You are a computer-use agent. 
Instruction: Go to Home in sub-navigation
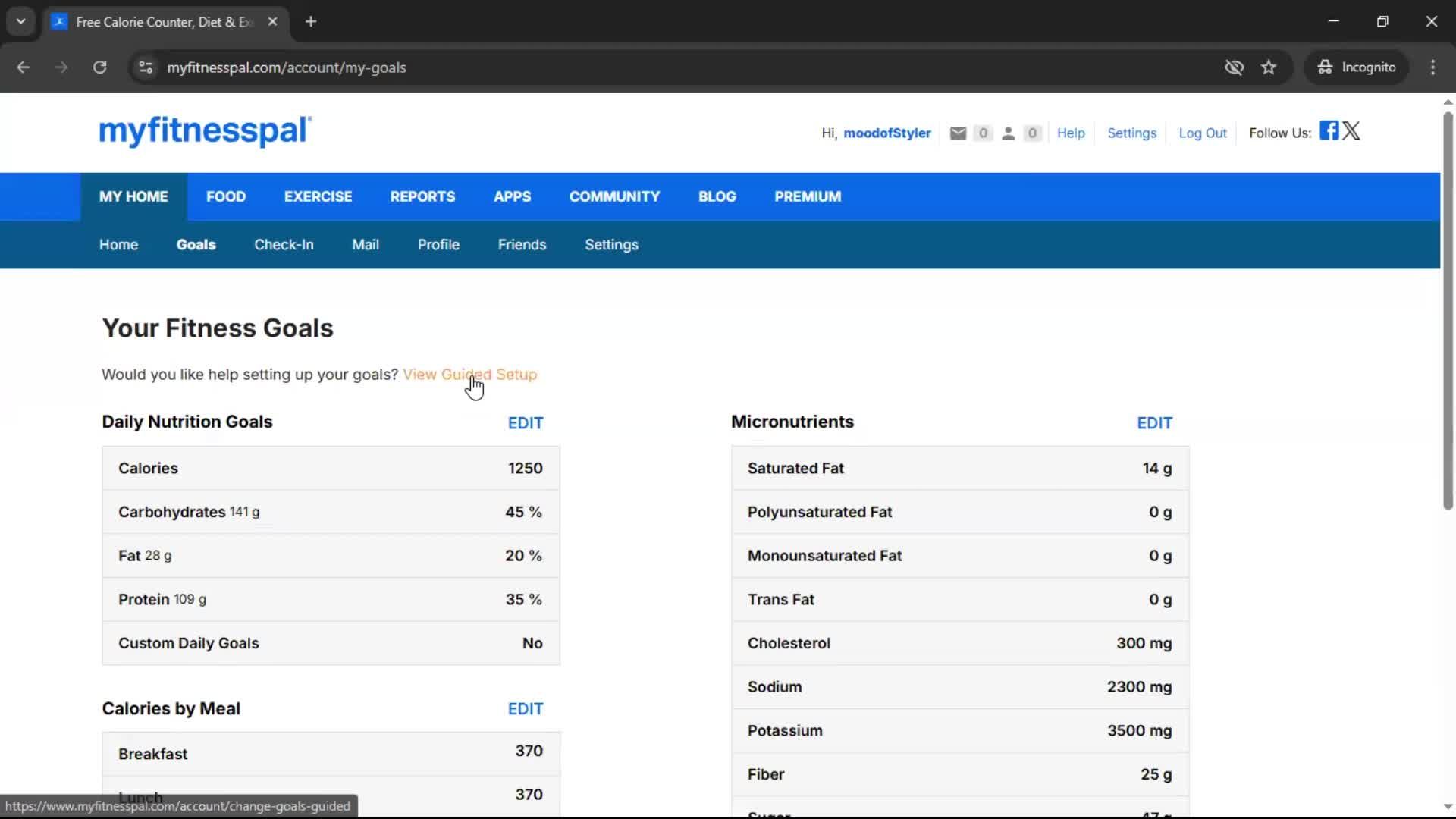[x=118, y=245]
